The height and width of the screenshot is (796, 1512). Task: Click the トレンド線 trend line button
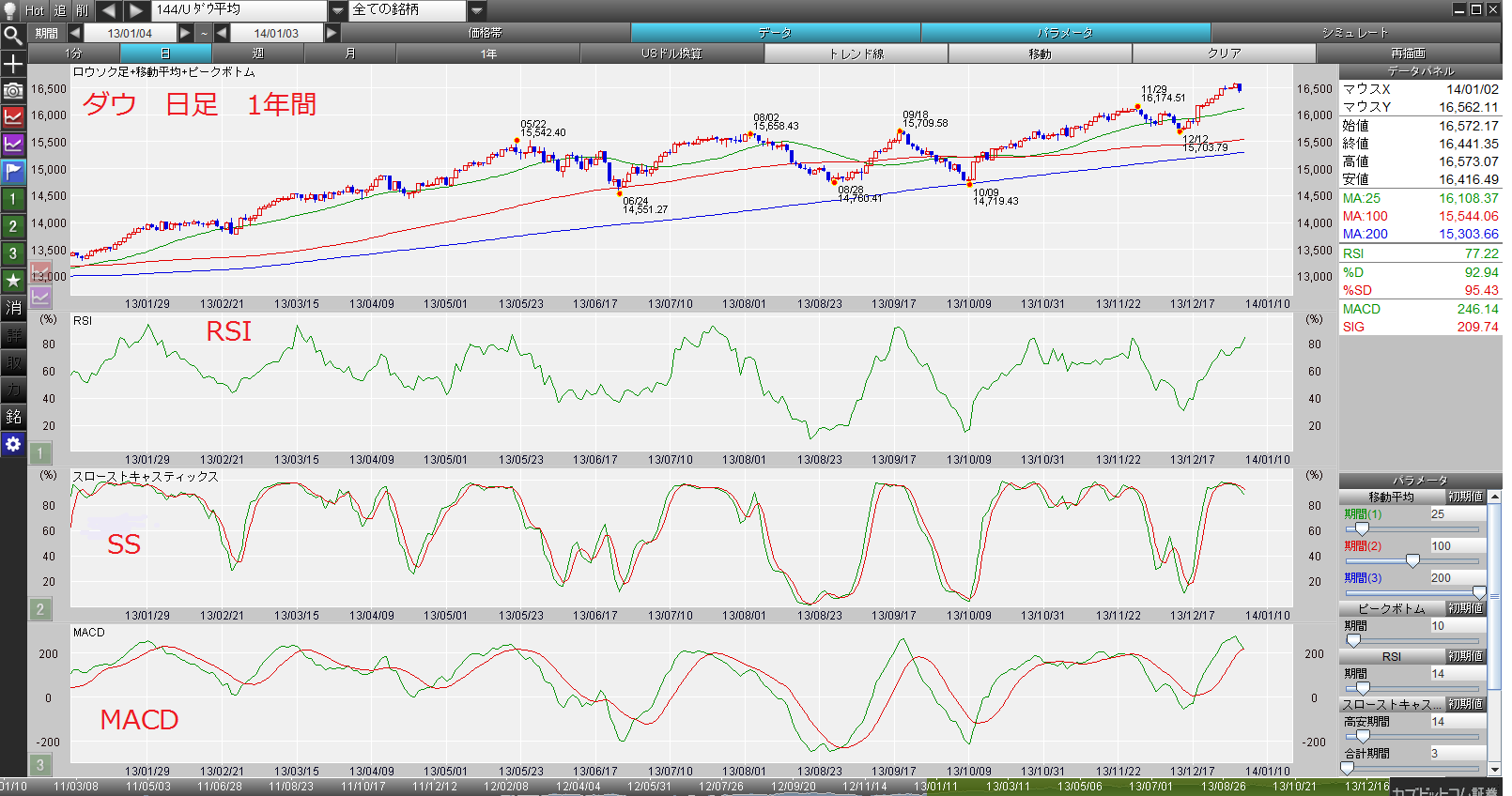856,54
